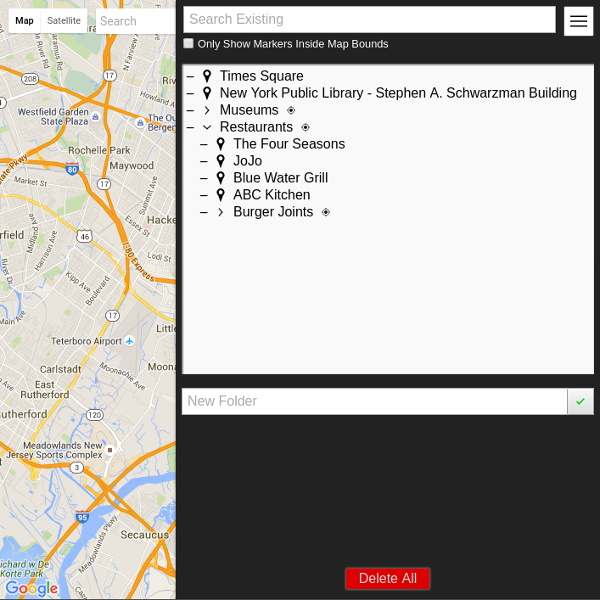Click the Secaucus label on the map
The height and width of the screenshot is (600, 600).
tap(144, 535)
